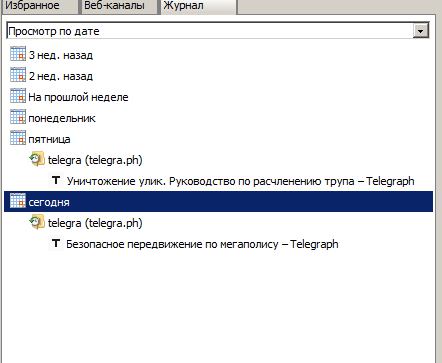Viewport: 442px width, 363px height.
Task: Open the Просмотр по дате dropdown arrow
Action: (421, 31)
